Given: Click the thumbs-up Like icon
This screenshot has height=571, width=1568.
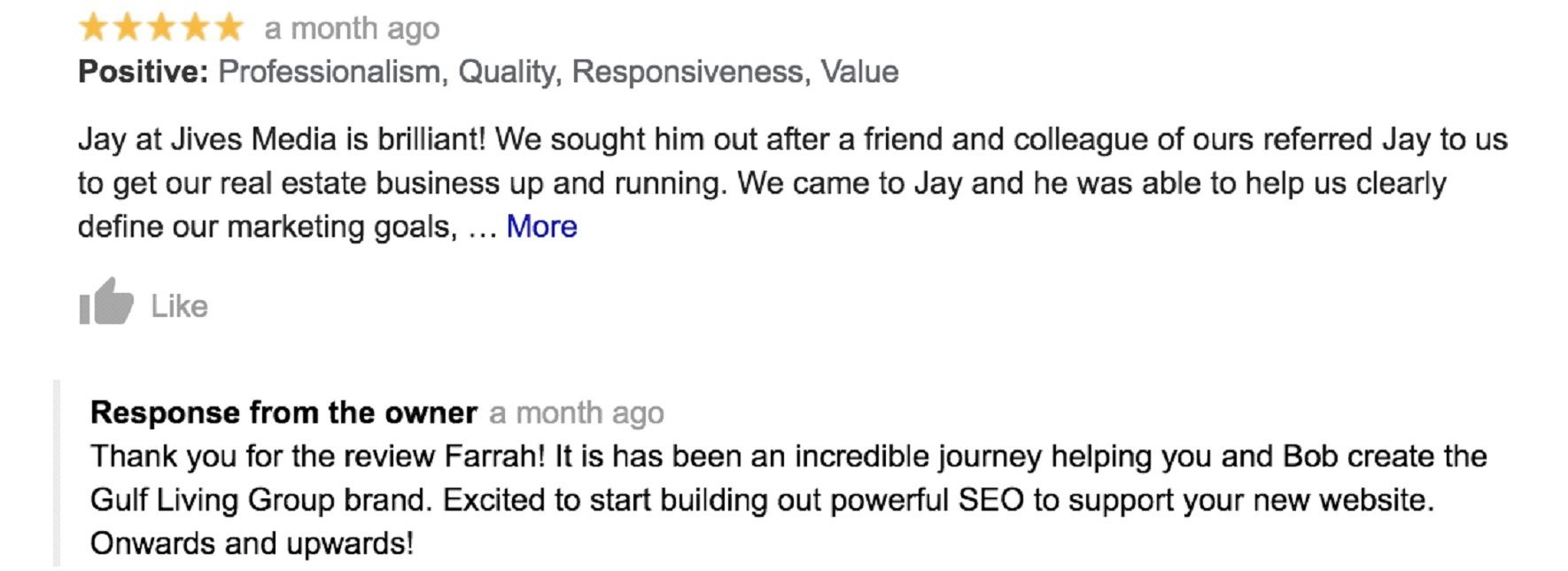Looking at the screenshot, I should tap(106, 302).
